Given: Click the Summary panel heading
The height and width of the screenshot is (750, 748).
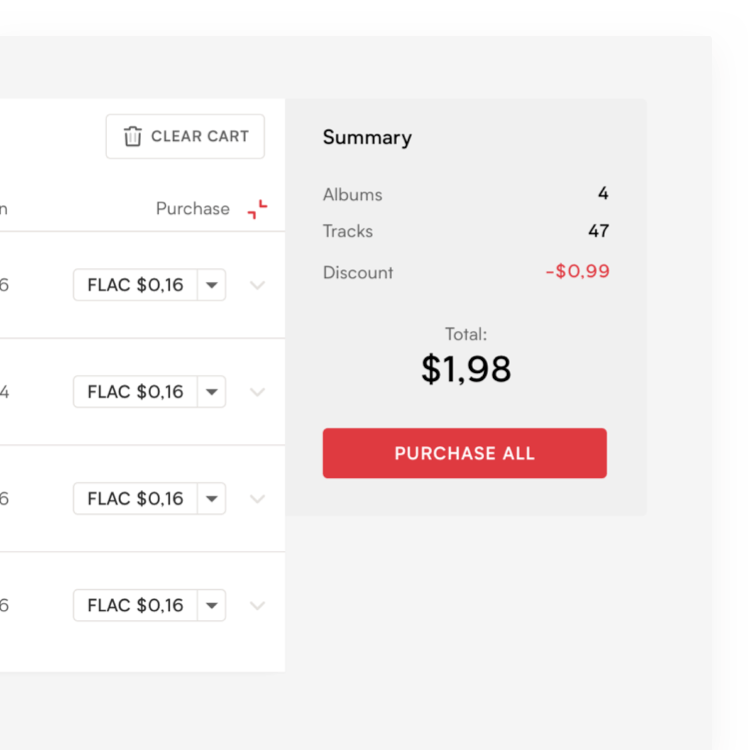Looking at the screenshot, I should (367, 138).
